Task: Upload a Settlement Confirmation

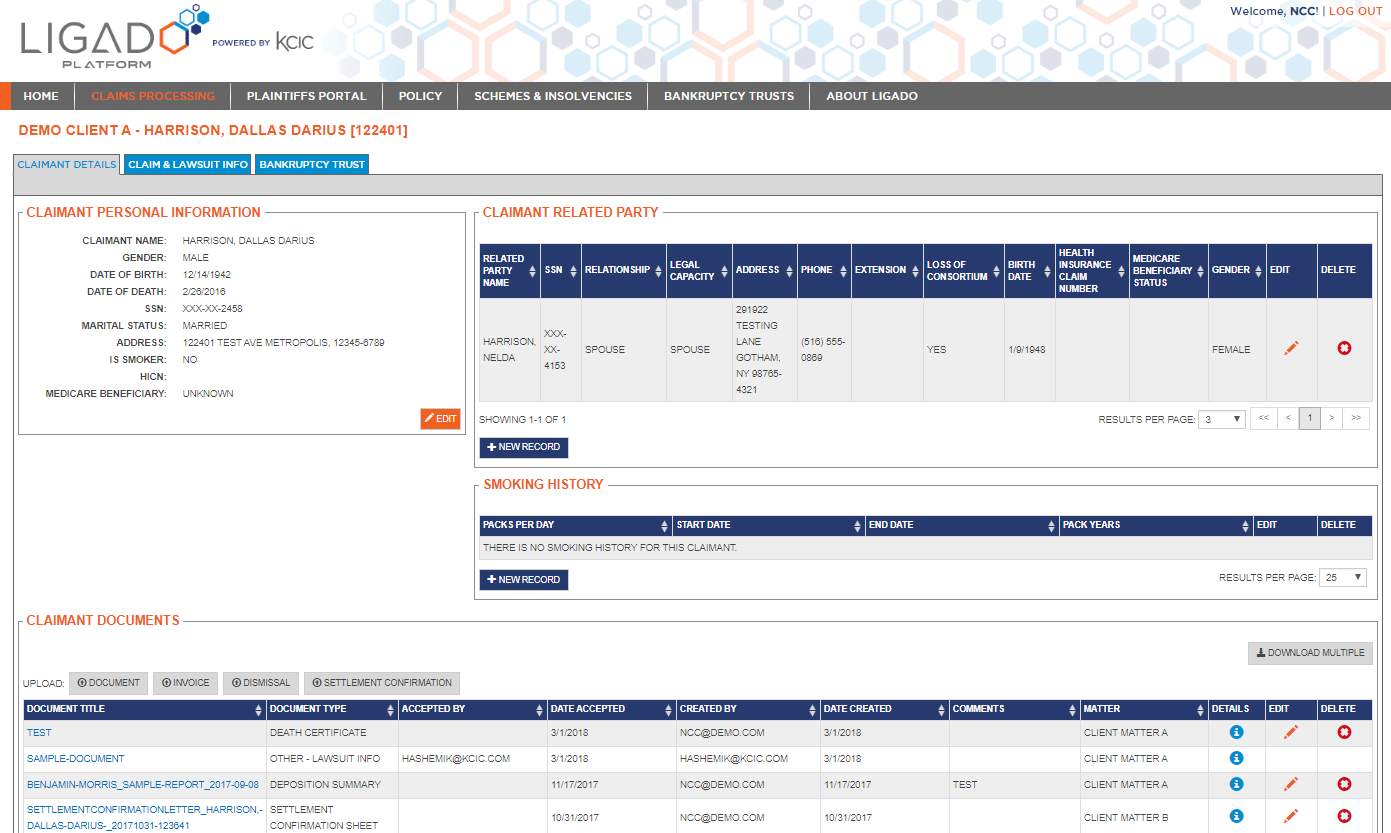Action: point(382,683)
